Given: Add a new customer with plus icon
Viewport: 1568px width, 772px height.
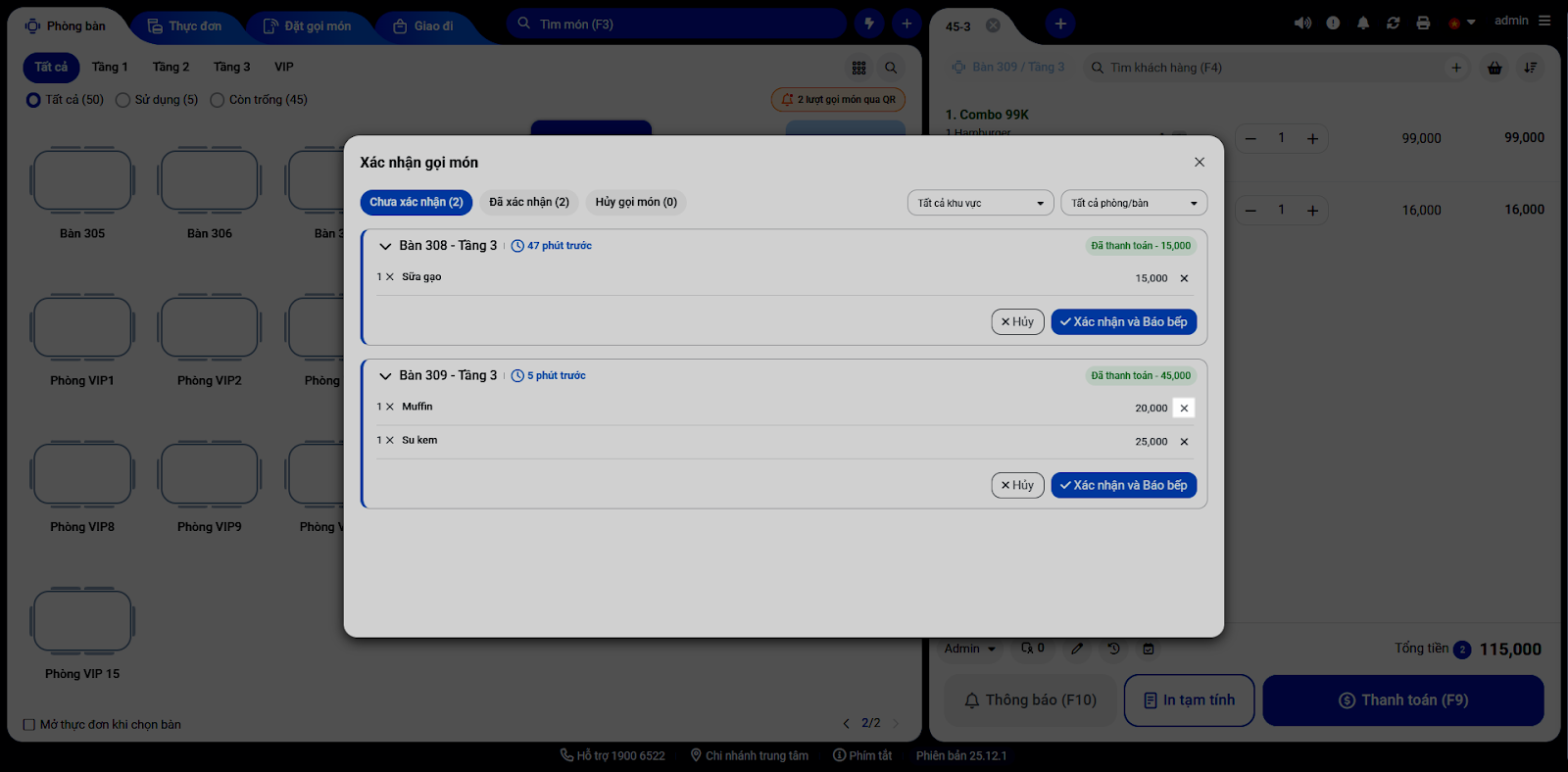Looking at the screenshot, I should click(1456, 68).
